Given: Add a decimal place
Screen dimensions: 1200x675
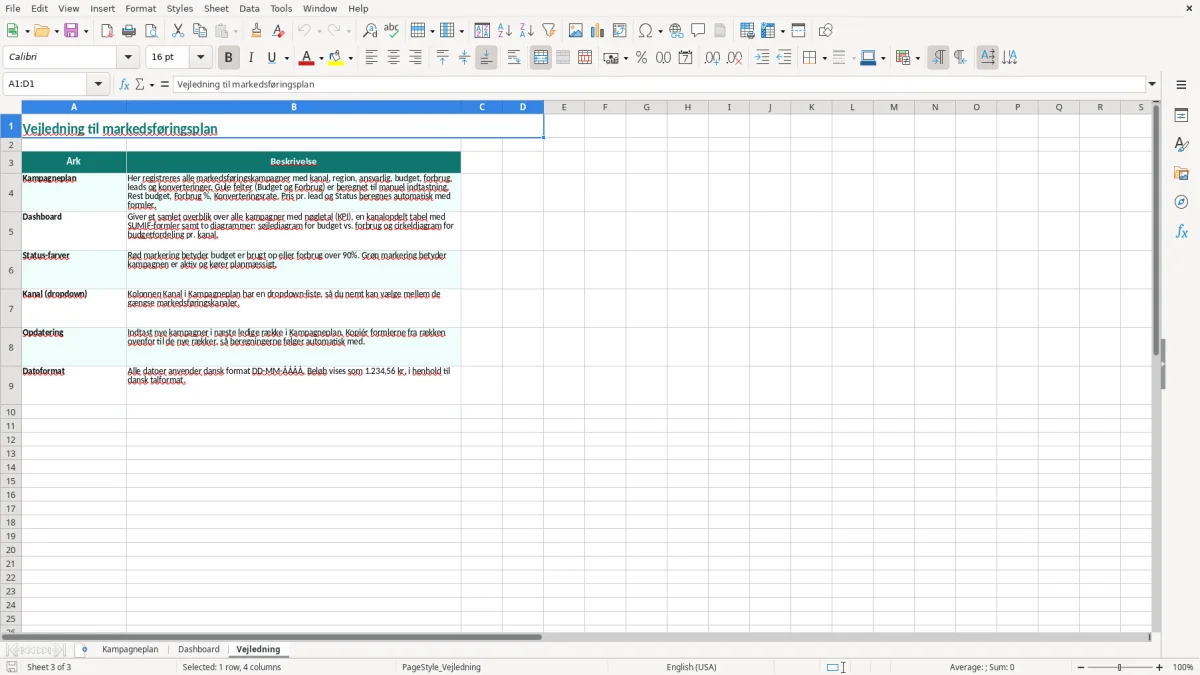Looking at the screenshot, I should pos(712,58).
